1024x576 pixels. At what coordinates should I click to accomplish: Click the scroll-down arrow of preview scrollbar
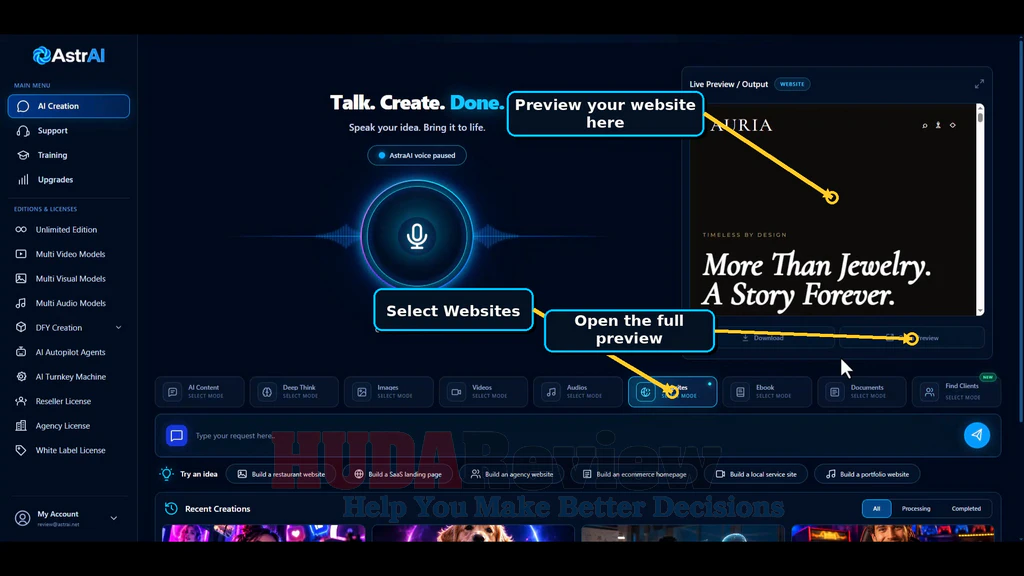tap(980, 311)
